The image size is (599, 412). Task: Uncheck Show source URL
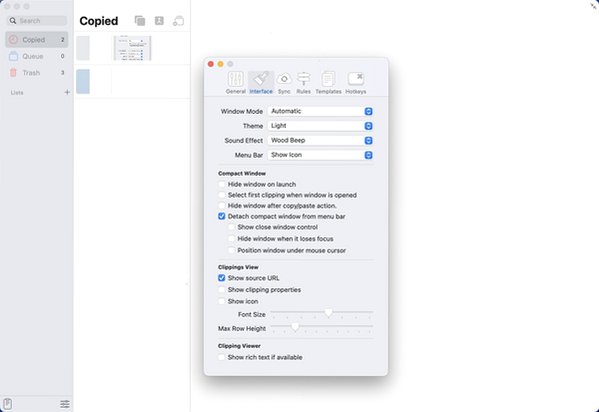tap(222, 278)
